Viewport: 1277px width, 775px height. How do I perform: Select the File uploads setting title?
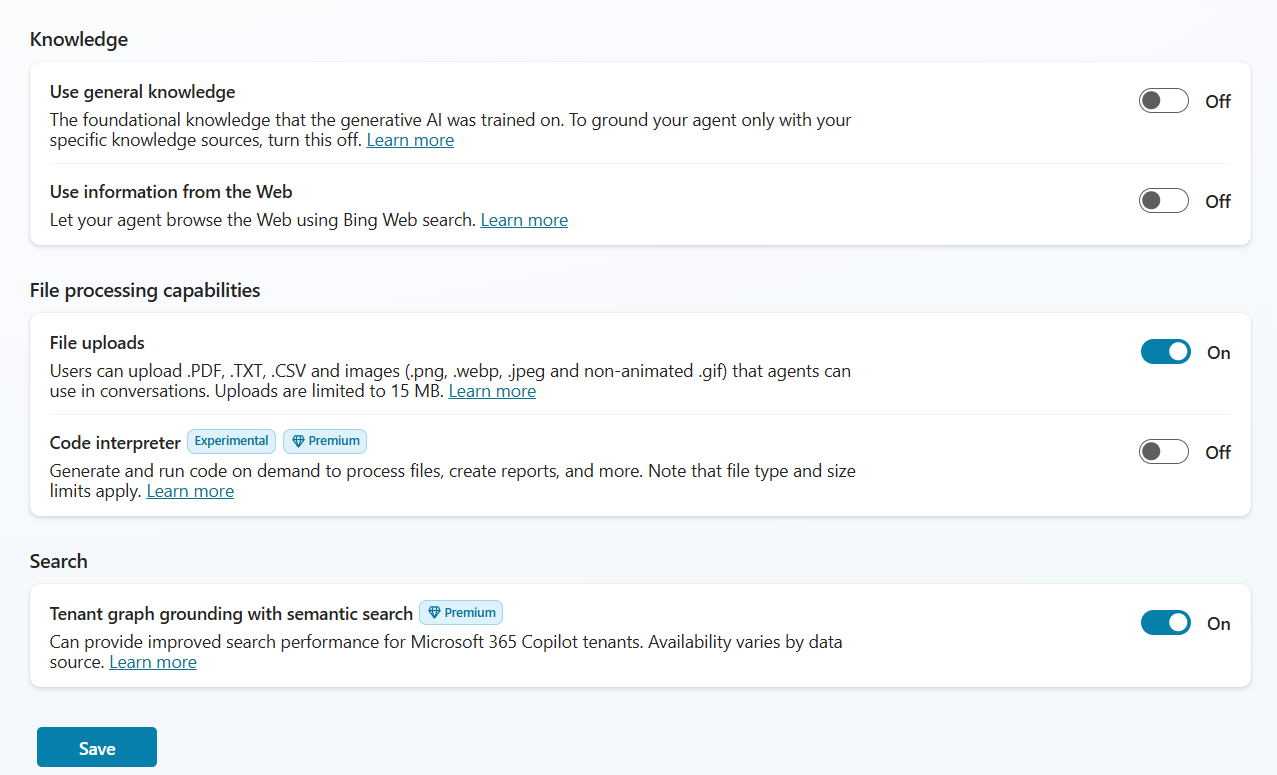[97, 343]
